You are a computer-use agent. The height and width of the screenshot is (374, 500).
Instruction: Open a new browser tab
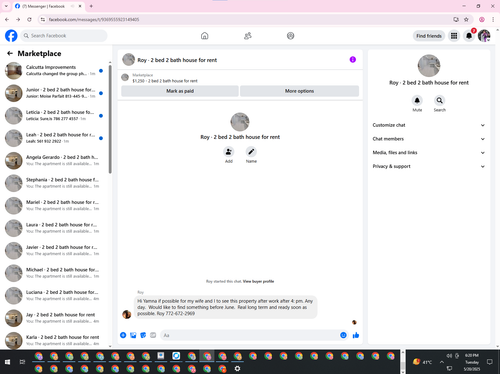[91, 6]
